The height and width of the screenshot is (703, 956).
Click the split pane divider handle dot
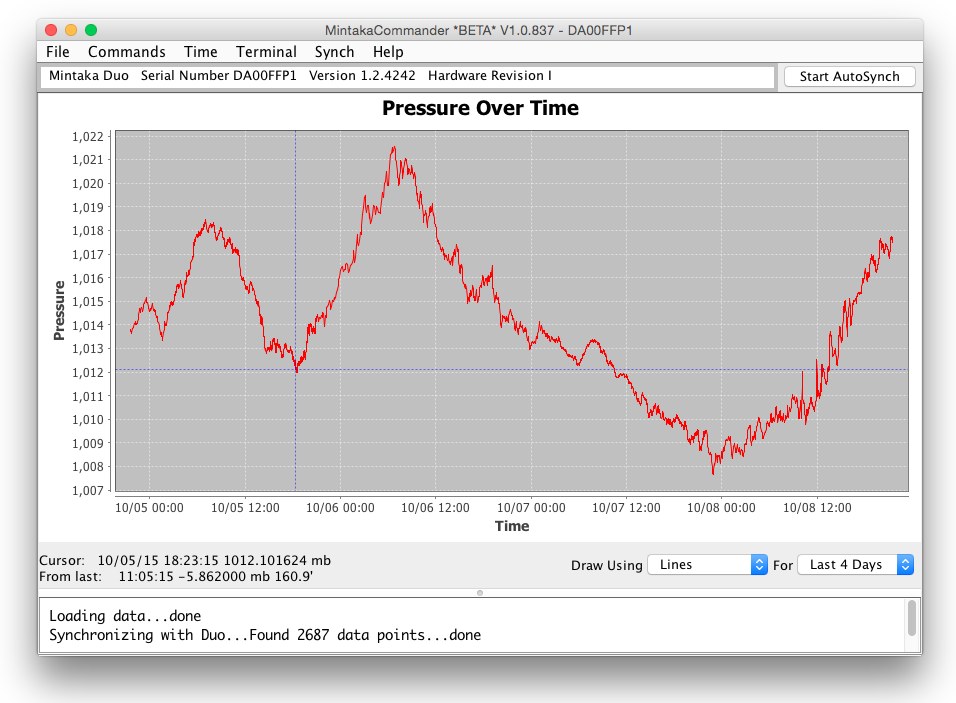pos(480,593)
